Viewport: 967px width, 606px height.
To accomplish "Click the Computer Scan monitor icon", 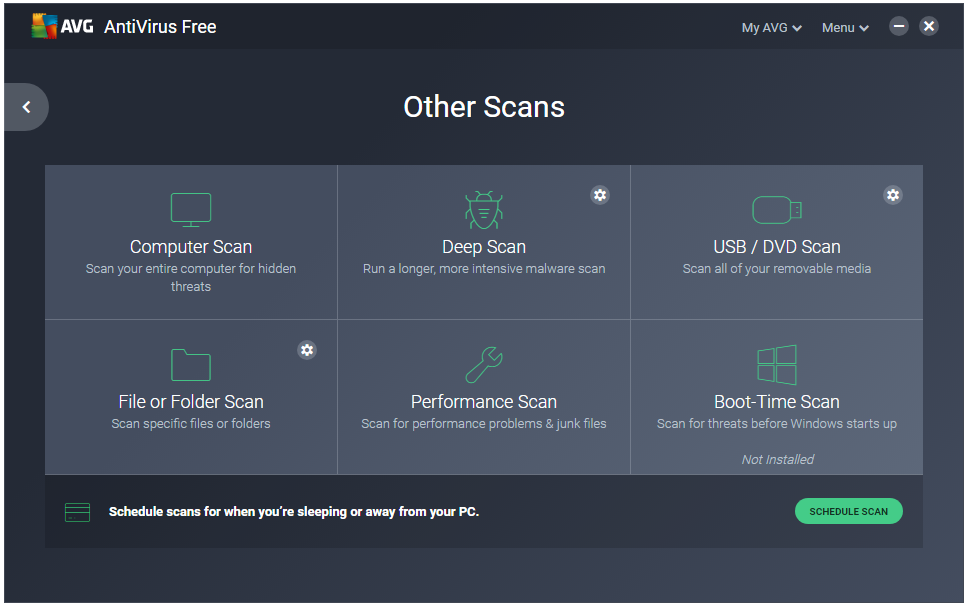I will 191,210.
